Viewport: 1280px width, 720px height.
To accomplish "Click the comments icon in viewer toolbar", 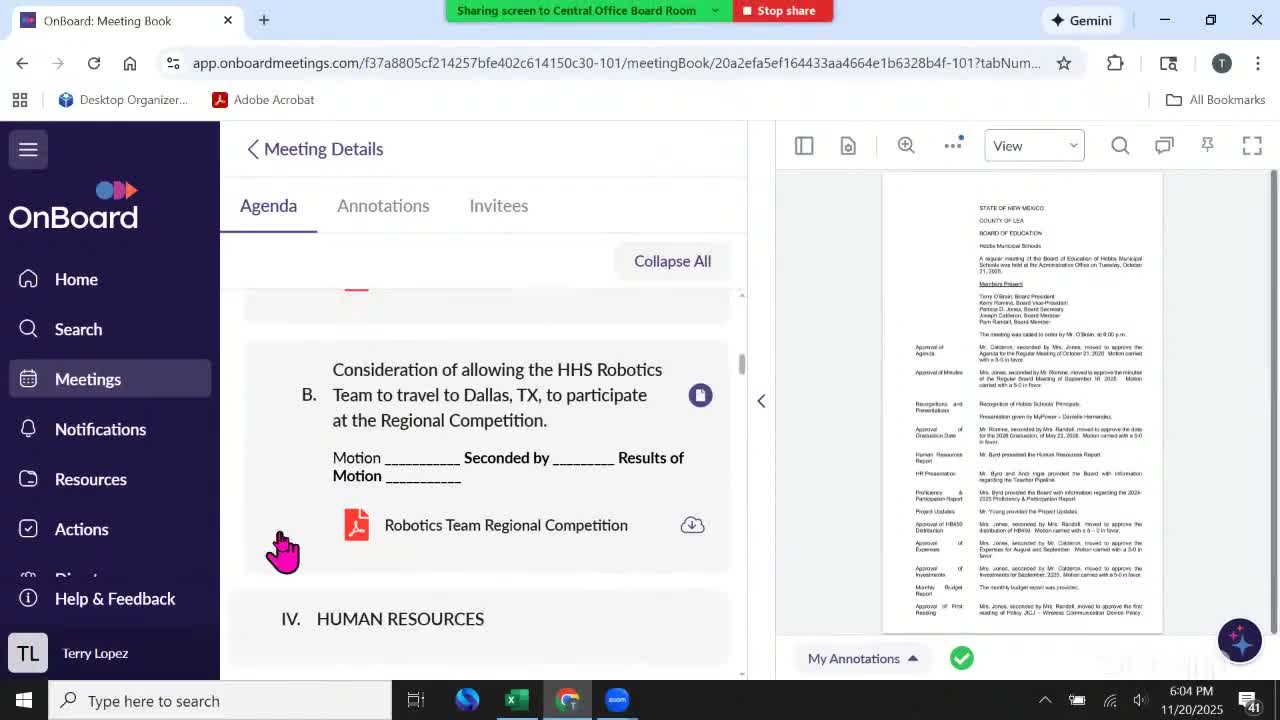I will click(1164, 146).
